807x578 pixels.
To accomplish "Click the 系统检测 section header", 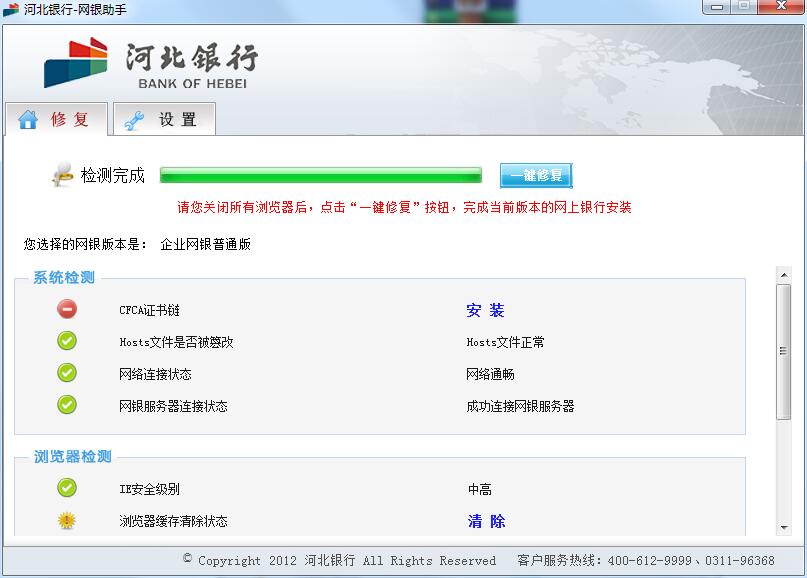I will [64, 277].
